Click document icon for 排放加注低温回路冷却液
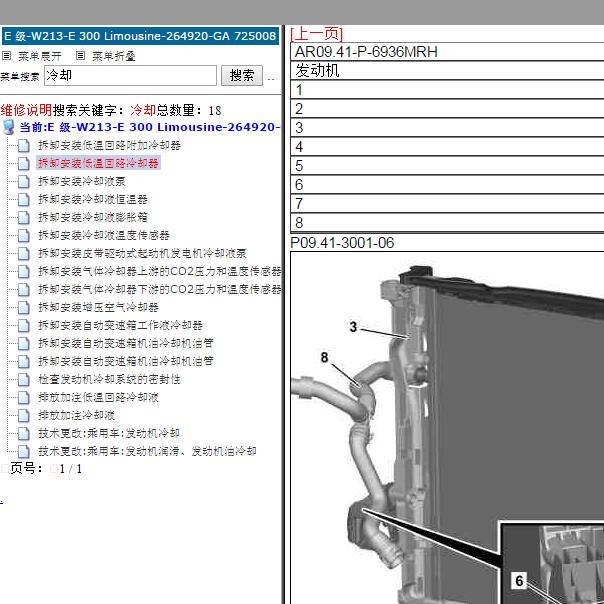604x604 pixels. coord(24,398)
